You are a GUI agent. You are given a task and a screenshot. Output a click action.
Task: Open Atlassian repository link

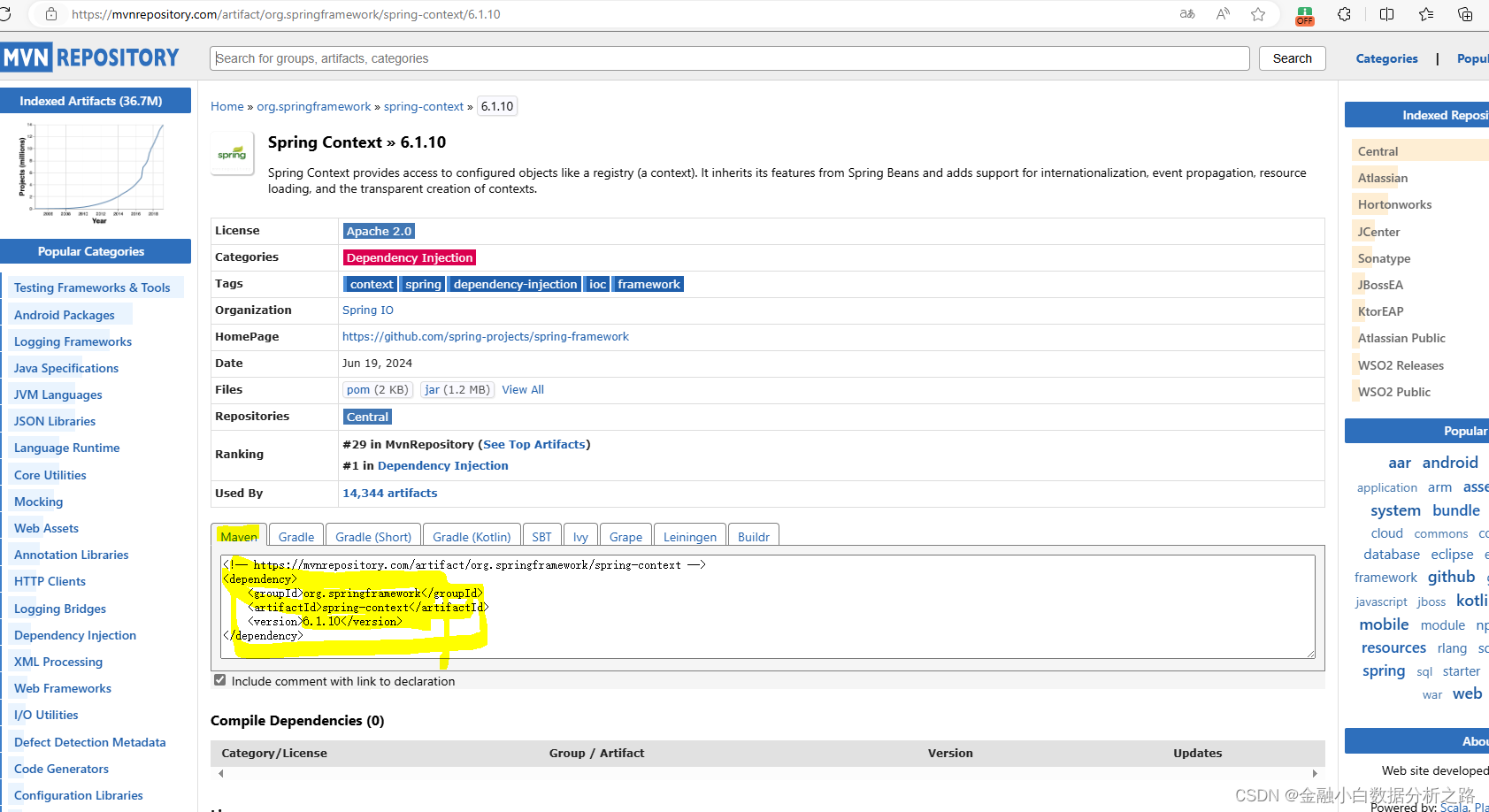[x=1383, y=178]
